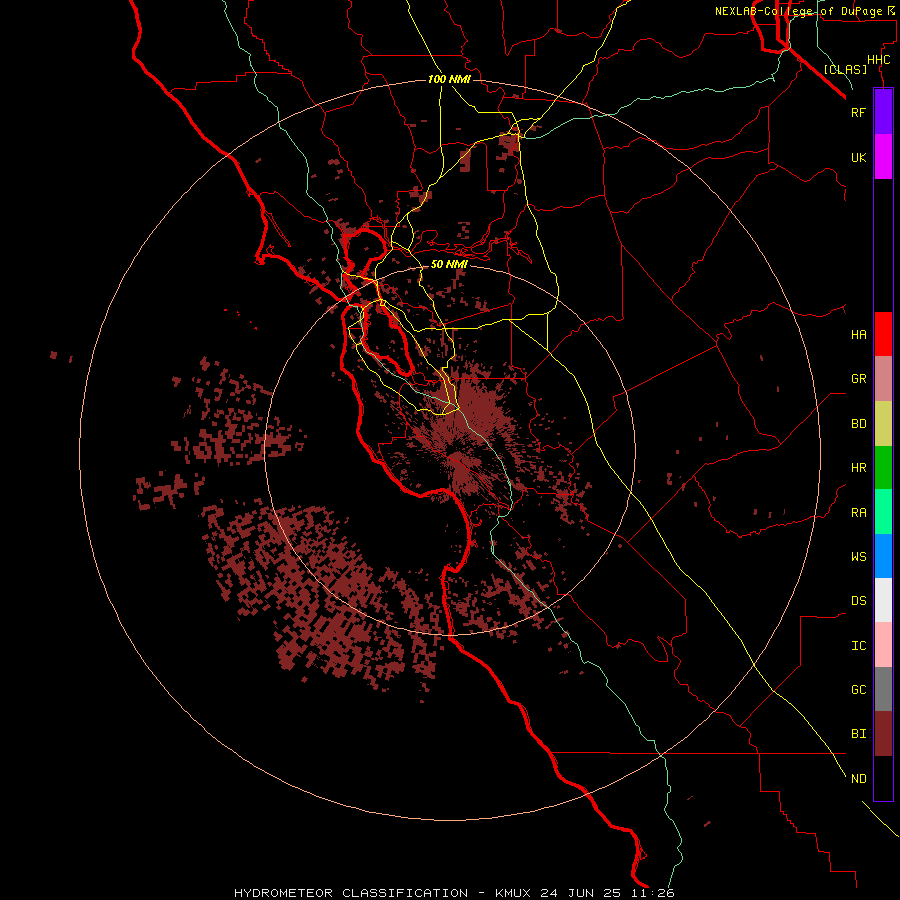Click the light green RA swatch
This screenshot has width=900, height=900.
[883, 512]
